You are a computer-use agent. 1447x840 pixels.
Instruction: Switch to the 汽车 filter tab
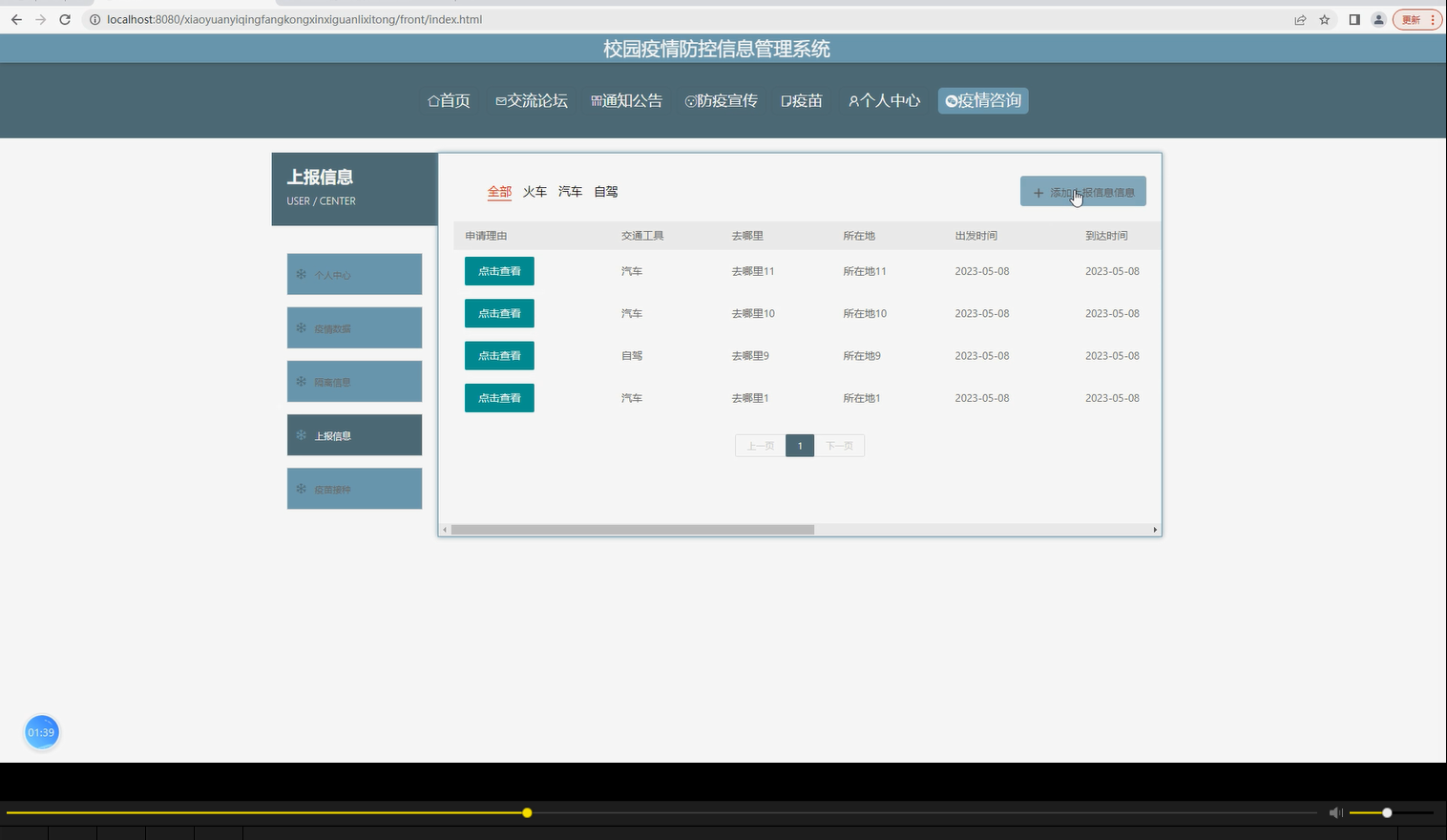click(570, 192)
